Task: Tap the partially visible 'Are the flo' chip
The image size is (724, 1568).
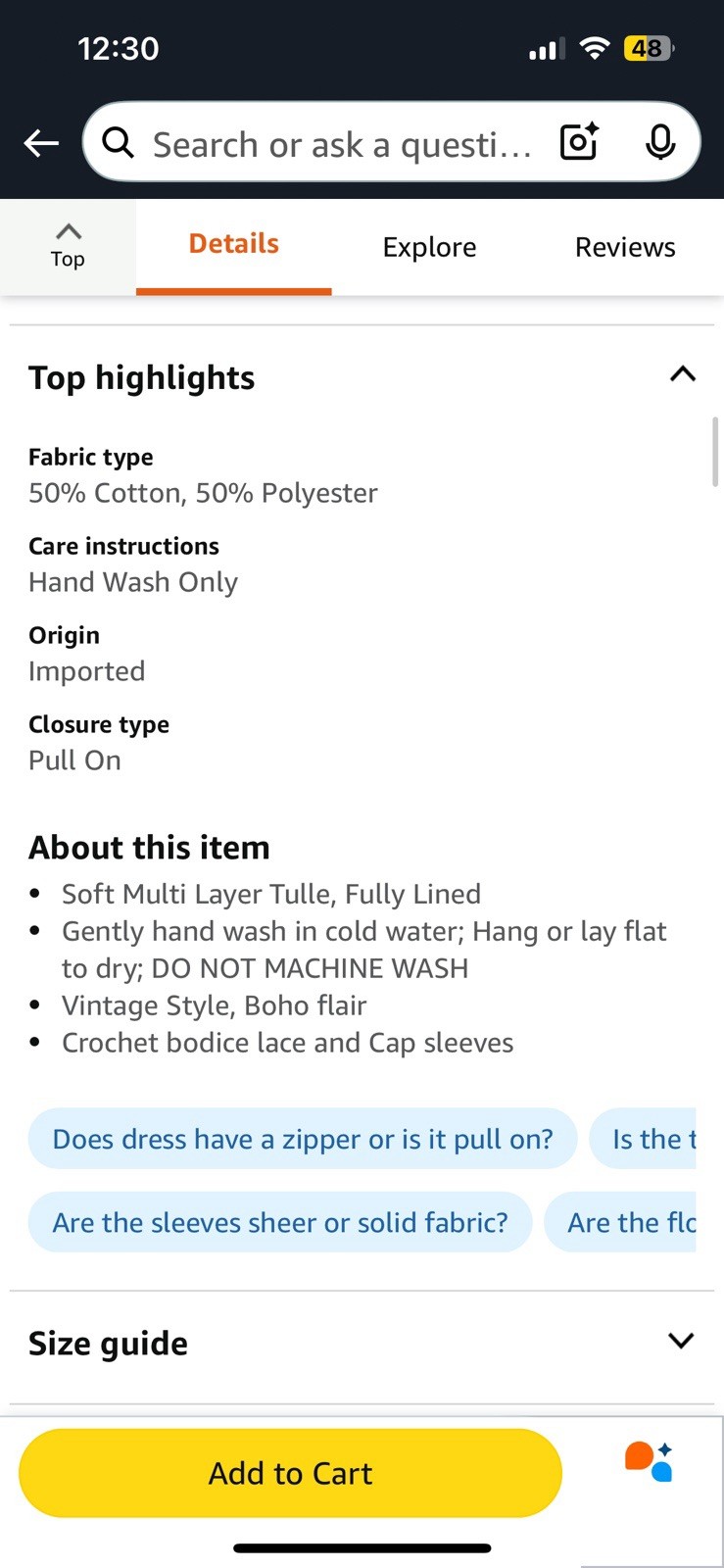Action: [620, 1222]
